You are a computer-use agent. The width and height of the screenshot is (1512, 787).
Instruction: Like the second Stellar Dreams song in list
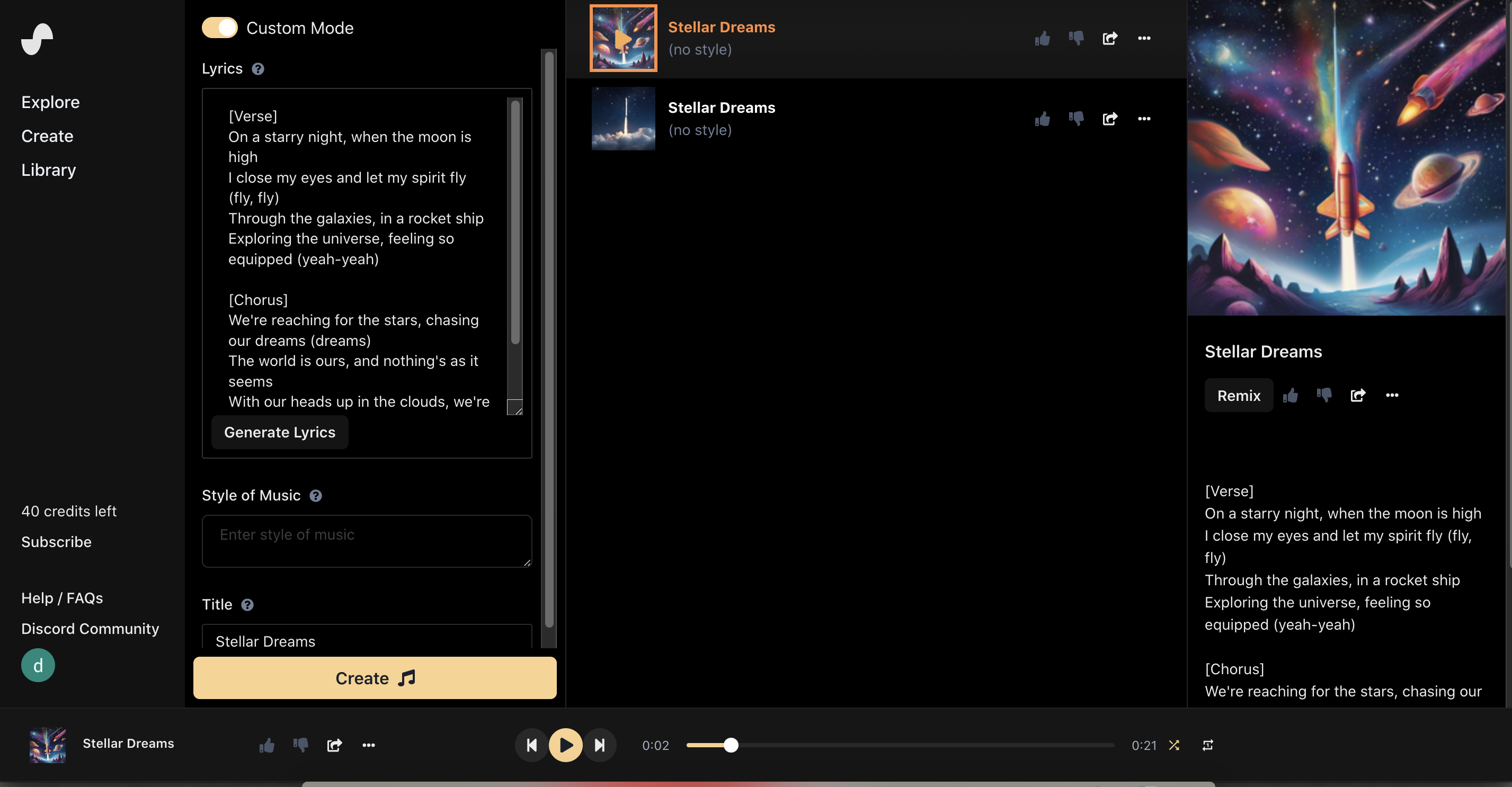[x=1042, y=119]
